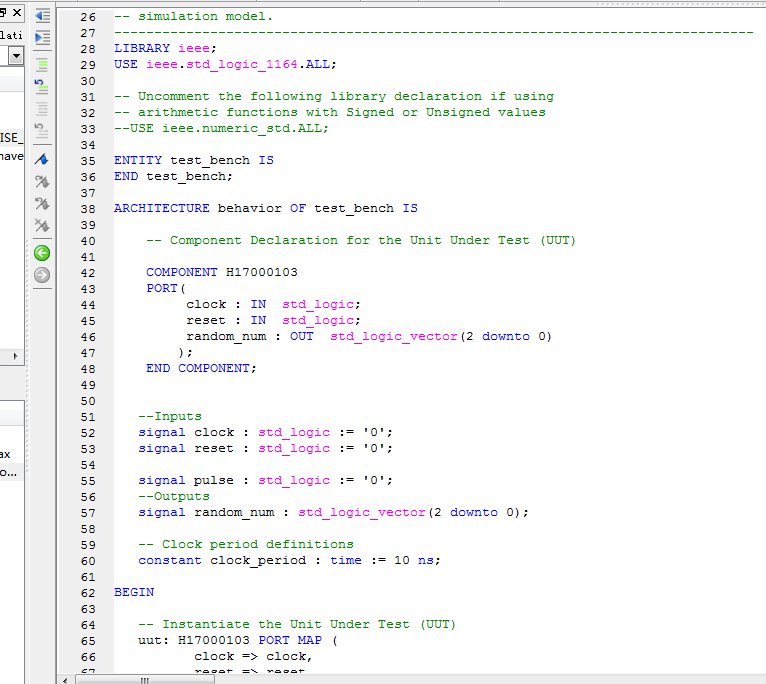Click on the 'clock_period' constant declaration
The width and height of the screenshot is (766, 684).
tap(250, 560)
